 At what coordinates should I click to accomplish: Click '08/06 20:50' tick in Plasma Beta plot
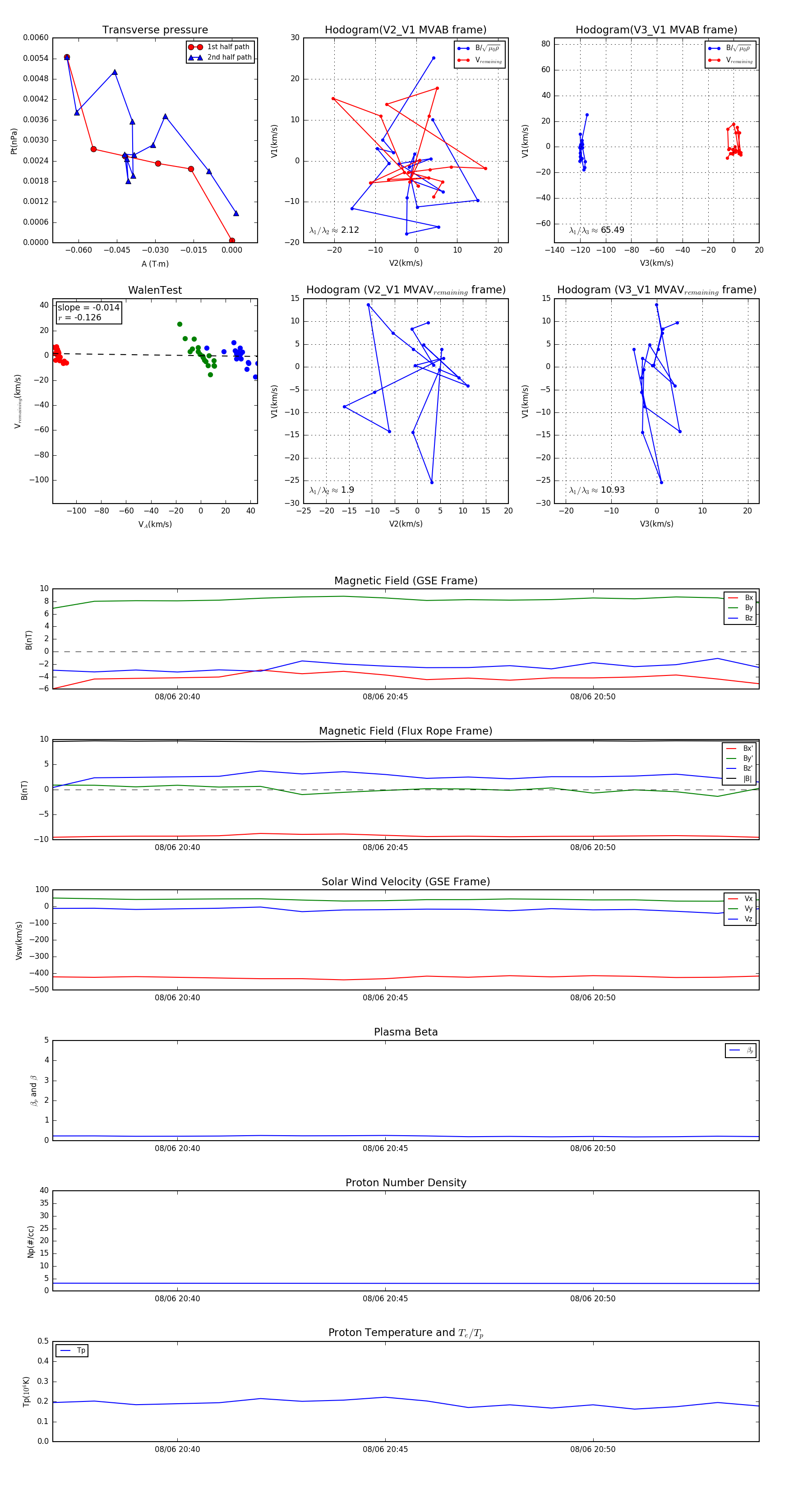[x=593, y=1148]
